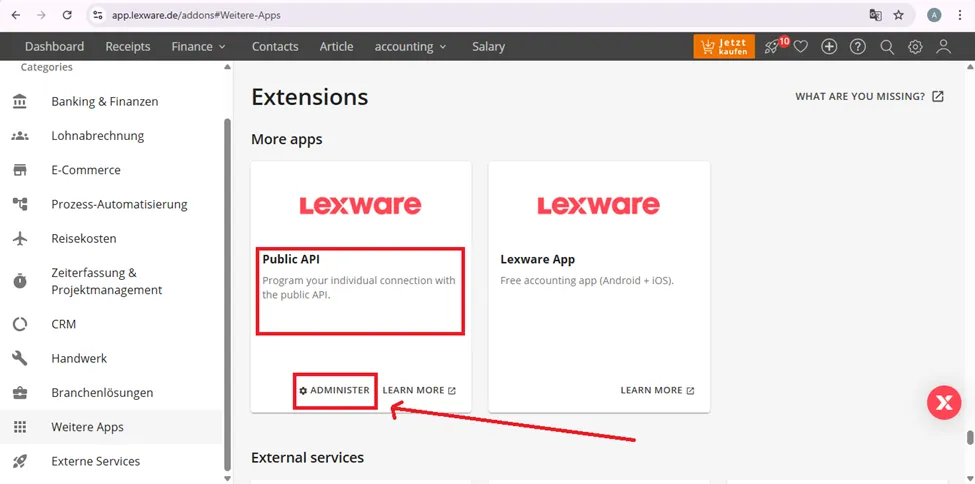
Task: Bookmark this page with the star icon
Action: click(899, 16)
